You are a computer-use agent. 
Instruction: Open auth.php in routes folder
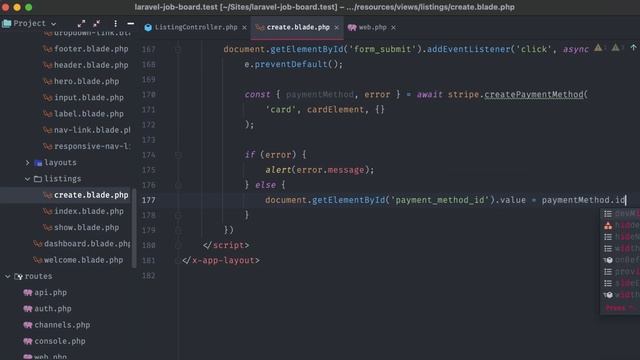(x=53, y=309)
